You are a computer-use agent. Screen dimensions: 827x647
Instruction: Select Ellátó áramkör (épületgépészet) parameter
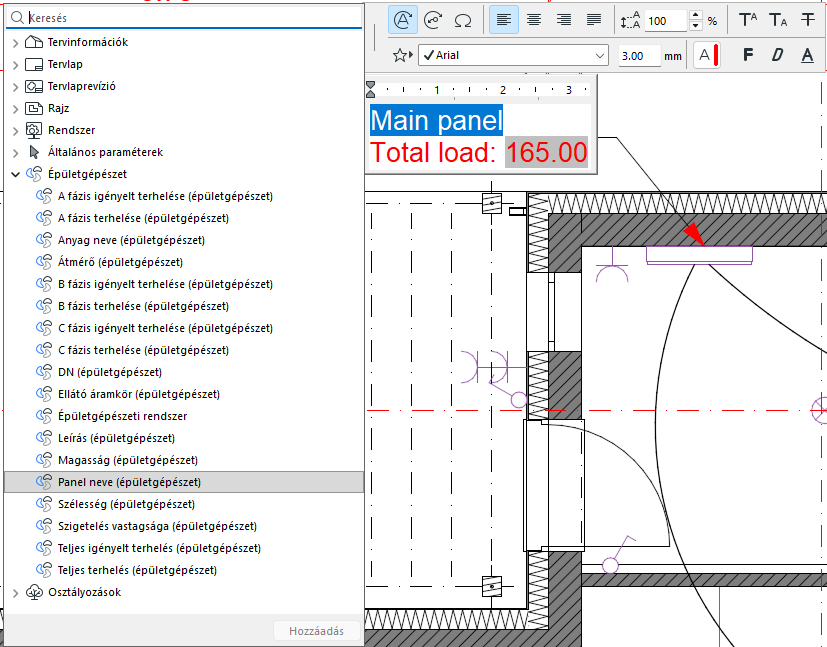pyautogui.click(x=184, y=394)
